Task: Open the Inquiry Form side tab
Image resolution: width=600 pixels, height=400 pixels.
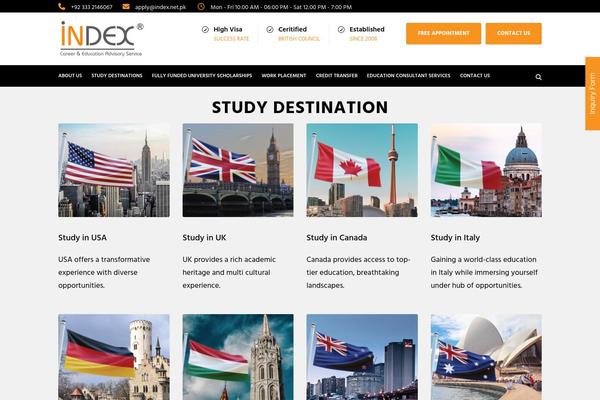Action: (x=592, y=94)
